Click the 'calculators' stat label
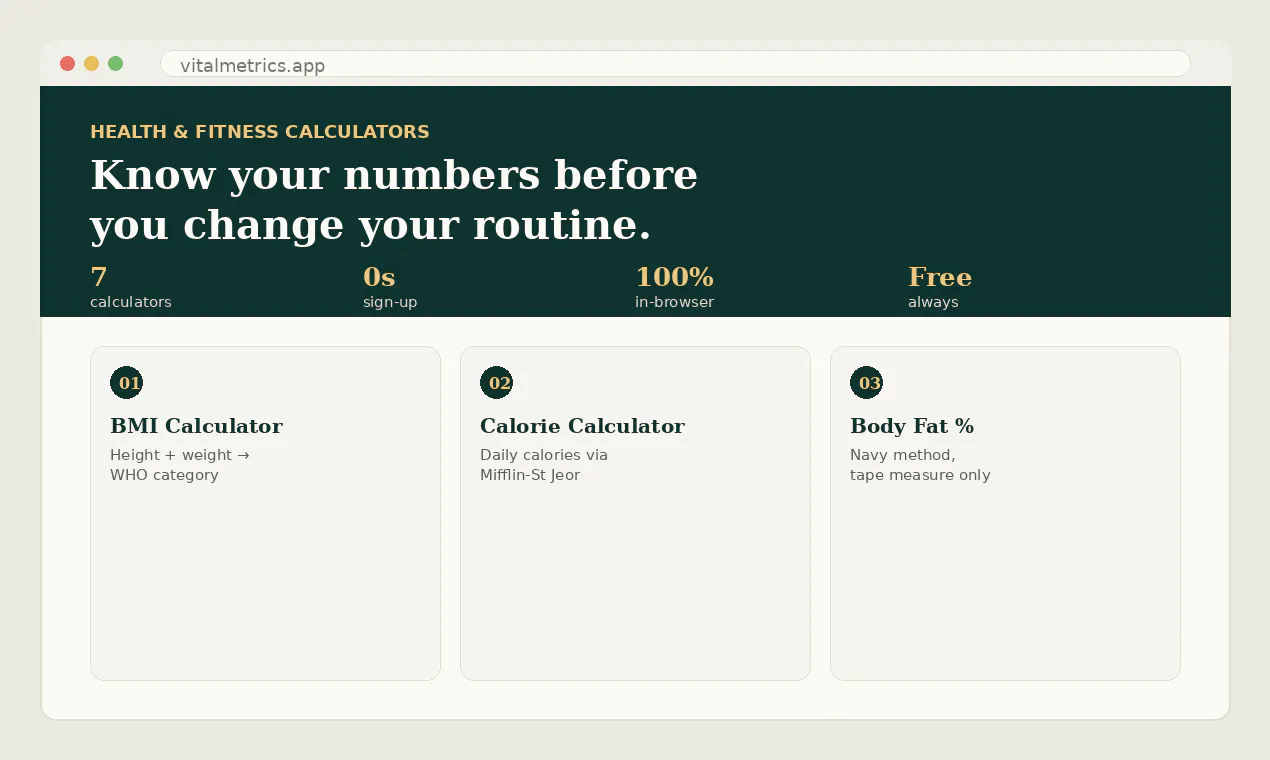Image resolution: width=1270 pixels, height=760 pixels. (131, 302)
